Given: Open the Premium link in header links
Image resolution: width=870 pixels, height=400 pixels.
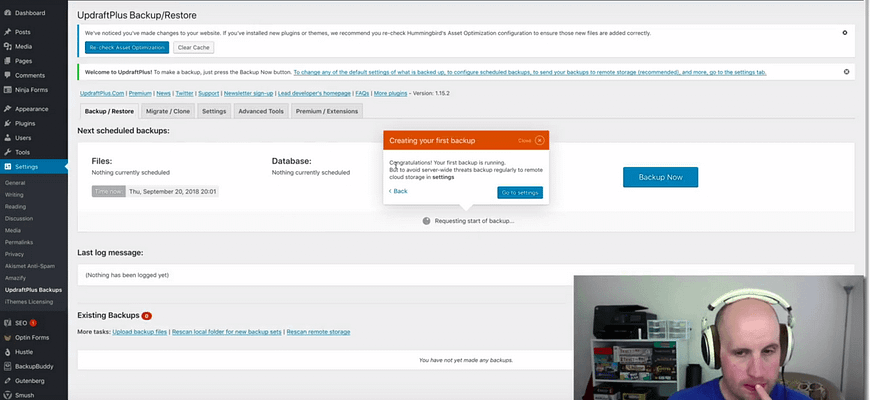Looking at the screenshot, I should 140,93.
